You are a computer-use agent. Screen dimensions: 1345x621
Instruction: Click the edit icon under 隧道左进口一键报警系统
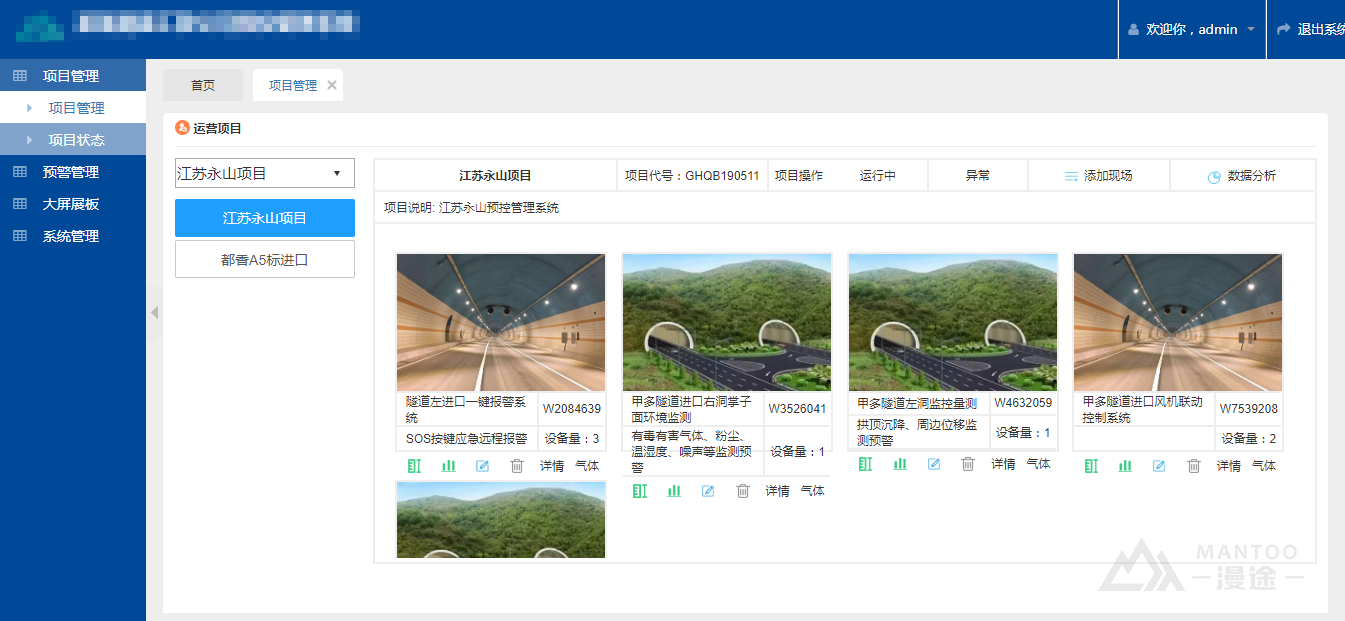click(x=483, y=466)
